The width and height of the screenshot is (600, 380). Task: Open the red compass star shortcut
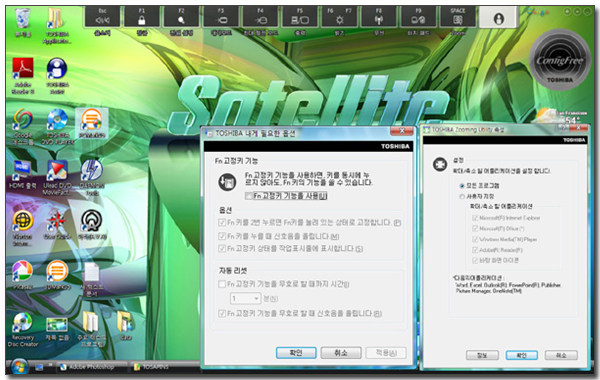[x=57, y=225]
